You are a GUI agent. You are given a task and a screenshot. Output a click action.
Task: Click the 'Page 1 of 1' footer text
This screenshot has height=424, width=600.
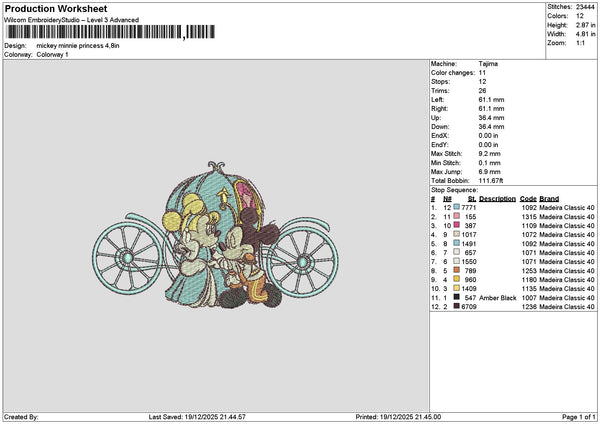pyautogui.click(x=579, y=417)
